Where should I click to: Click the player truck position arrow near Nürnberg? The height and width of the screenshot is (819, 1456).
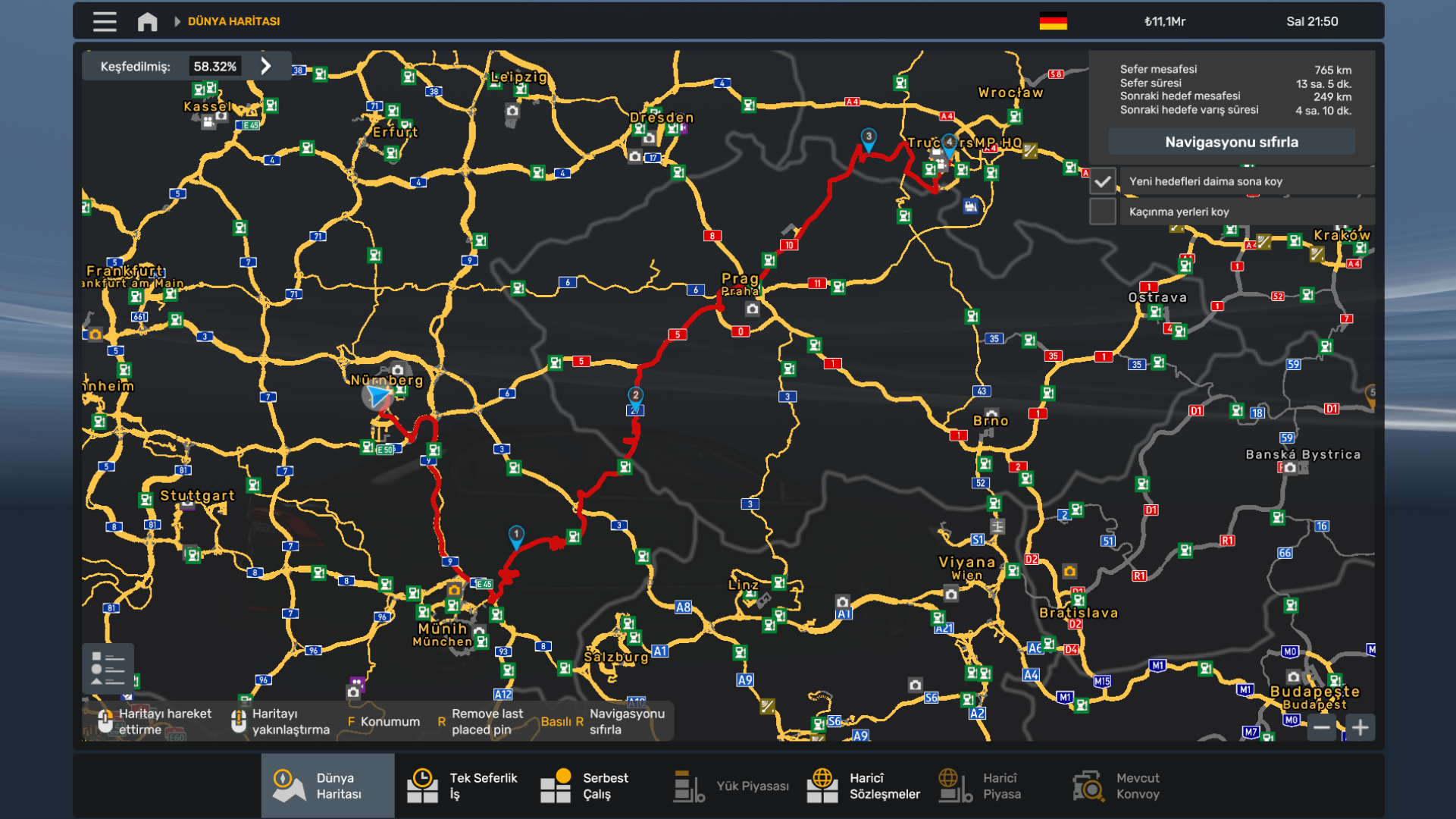377,395
